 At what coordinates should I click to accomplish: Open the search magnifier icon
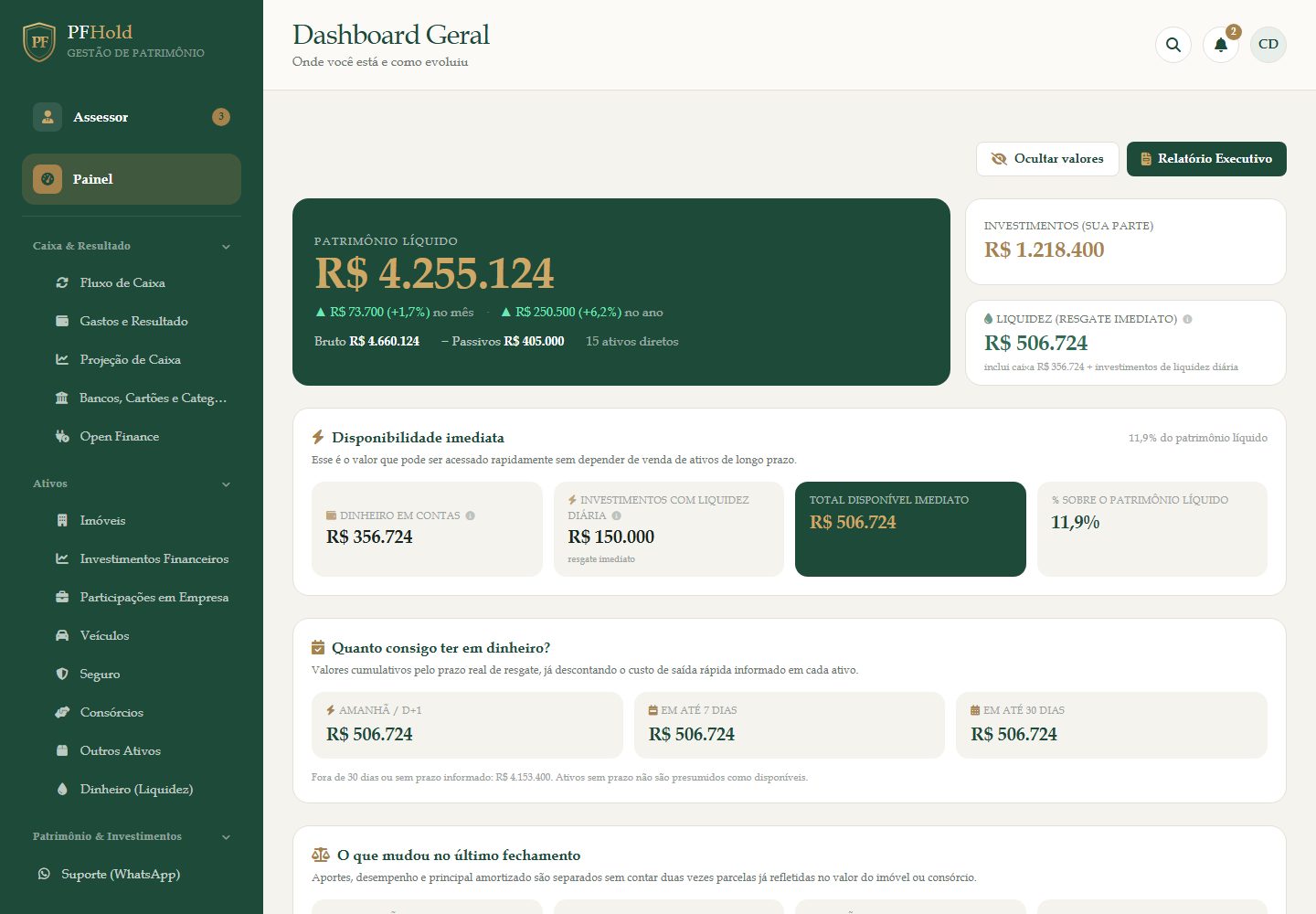tap(1173, 44)
